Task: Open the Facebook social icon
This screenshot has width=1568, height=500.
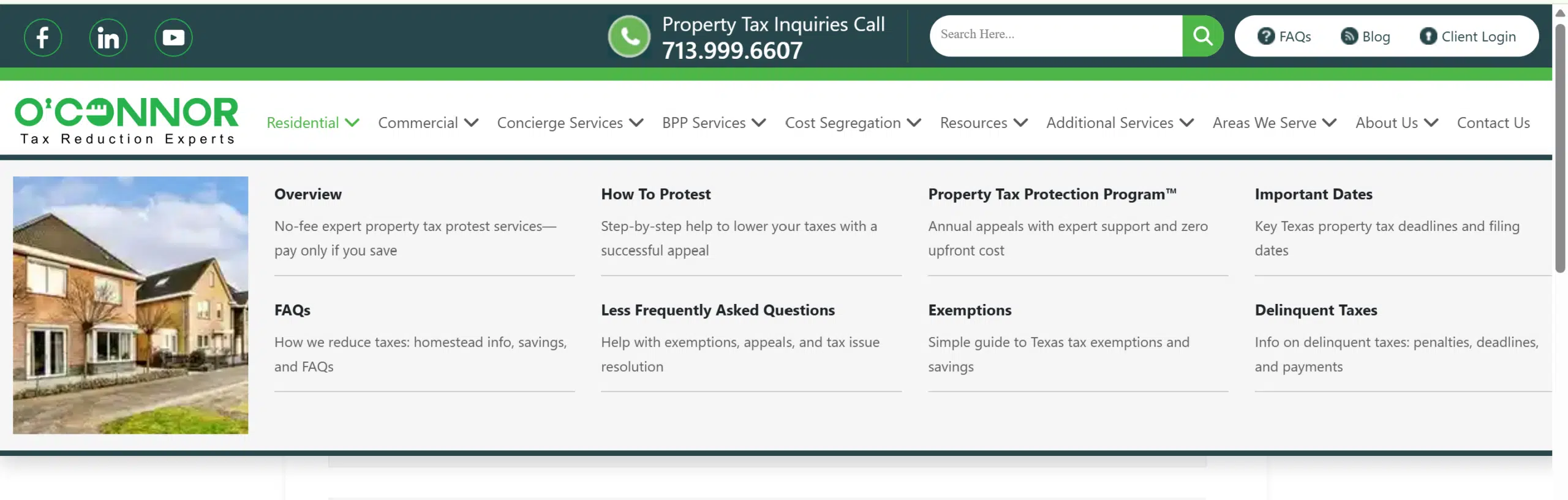Action: 43,37
